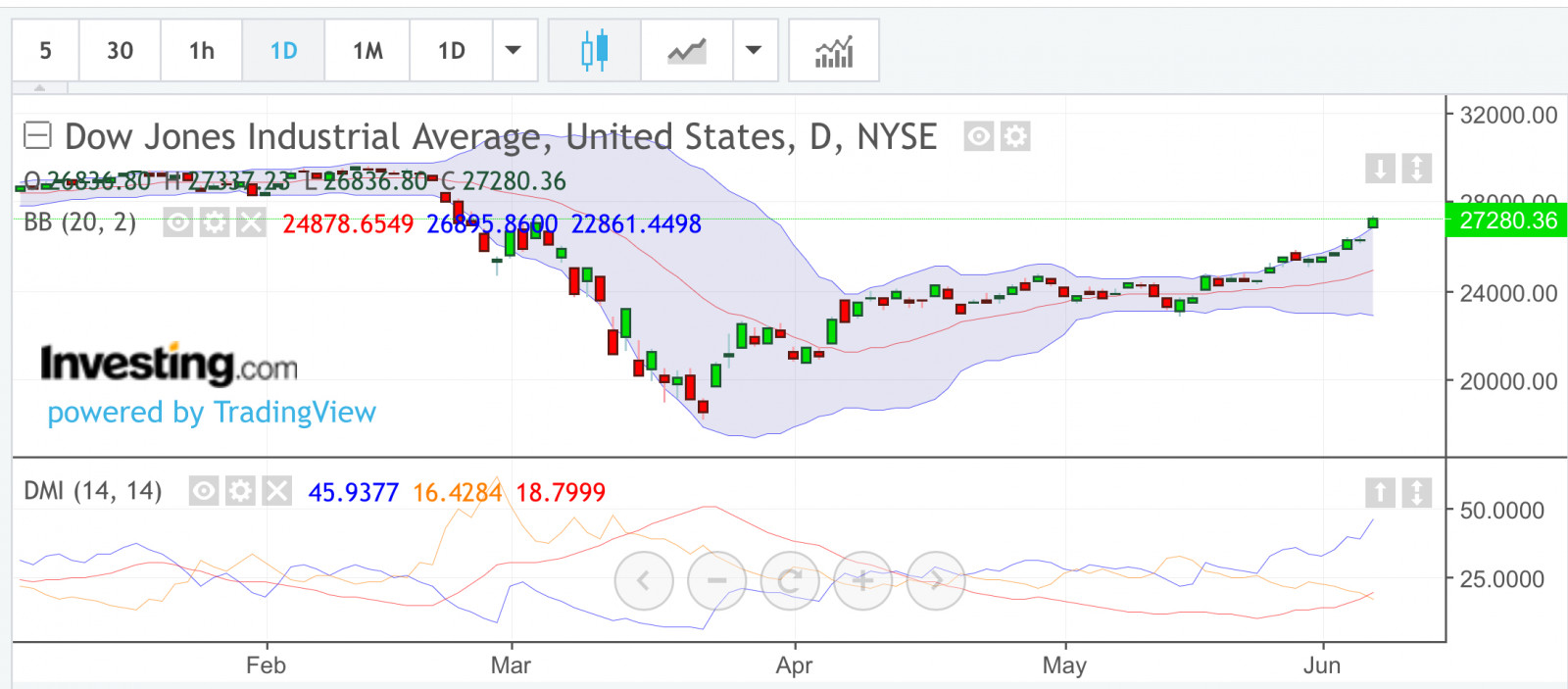The width and height of the screenshot is (1568, 689).
Task: Reset the chart view
Action: coord(790,580)
